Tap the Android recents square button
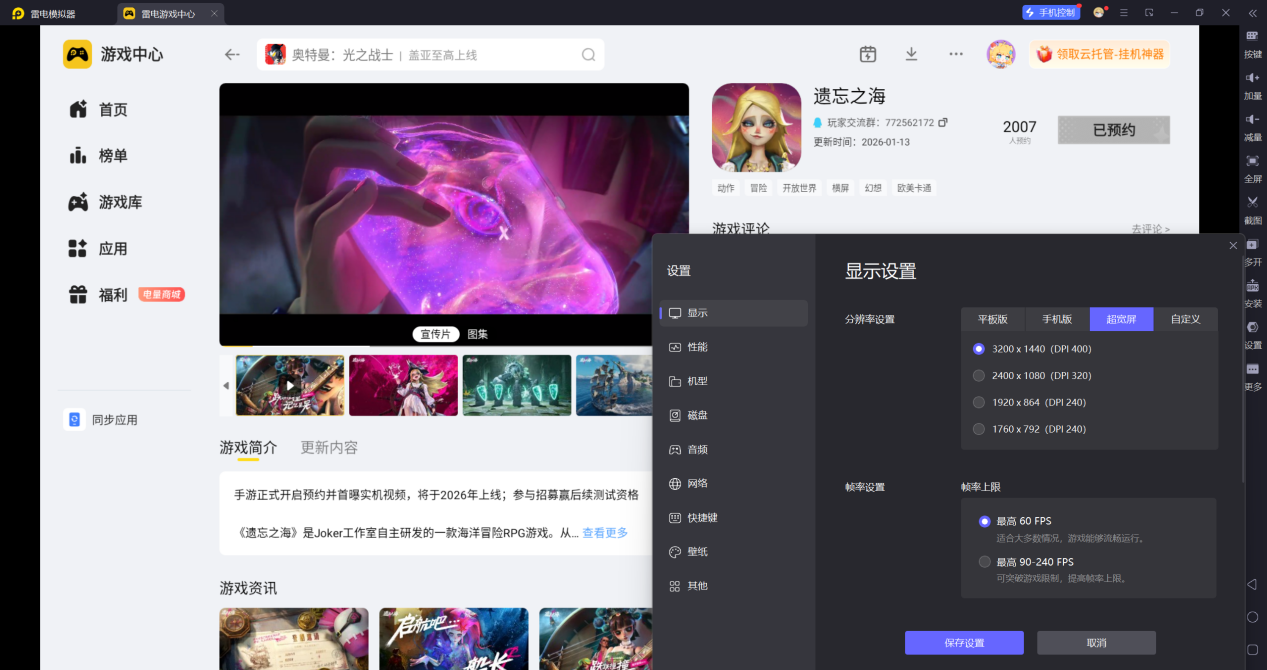Screen dimensions: 1267x670 click(1251, 650)
